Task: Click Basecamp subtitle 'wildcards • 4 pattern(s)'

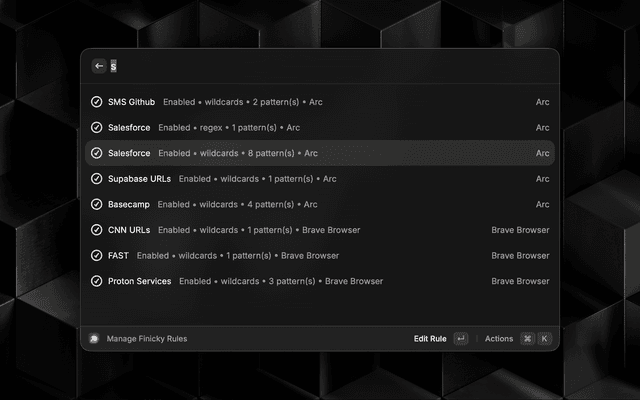Action: tap(247, 204)
